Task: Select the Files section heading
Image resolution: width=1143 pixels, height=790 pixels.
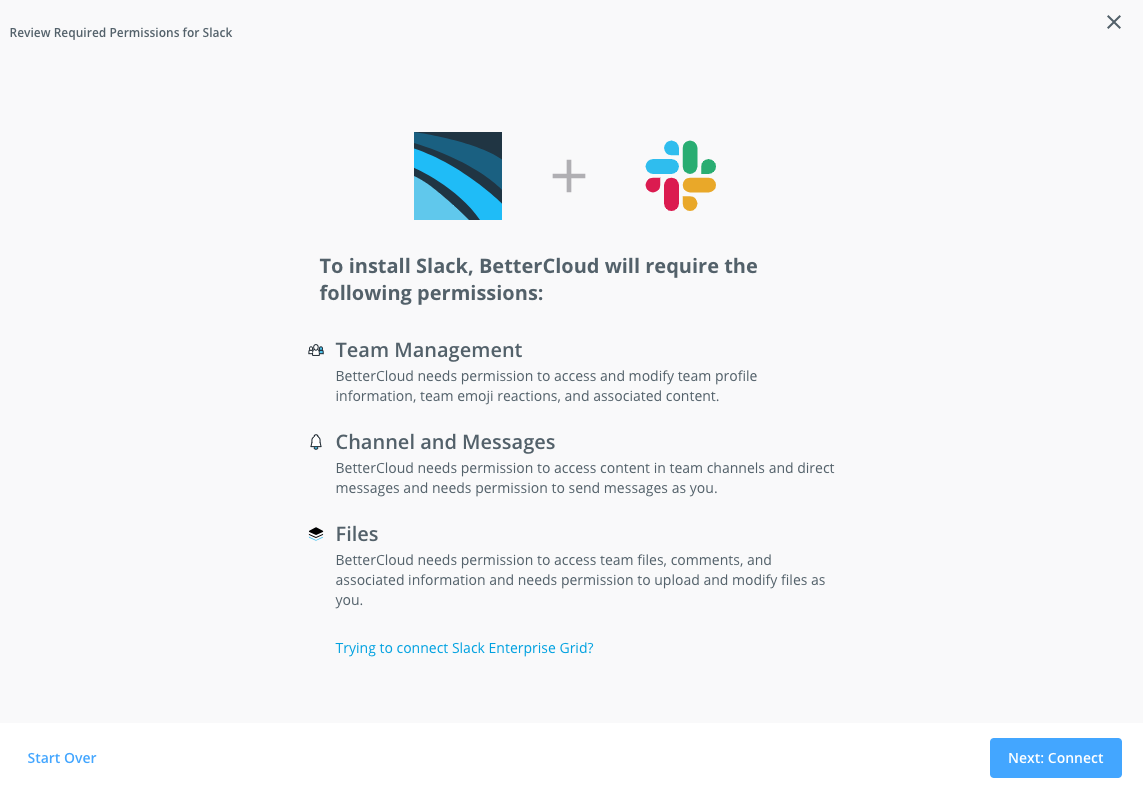Action: [x=357, y=533]
